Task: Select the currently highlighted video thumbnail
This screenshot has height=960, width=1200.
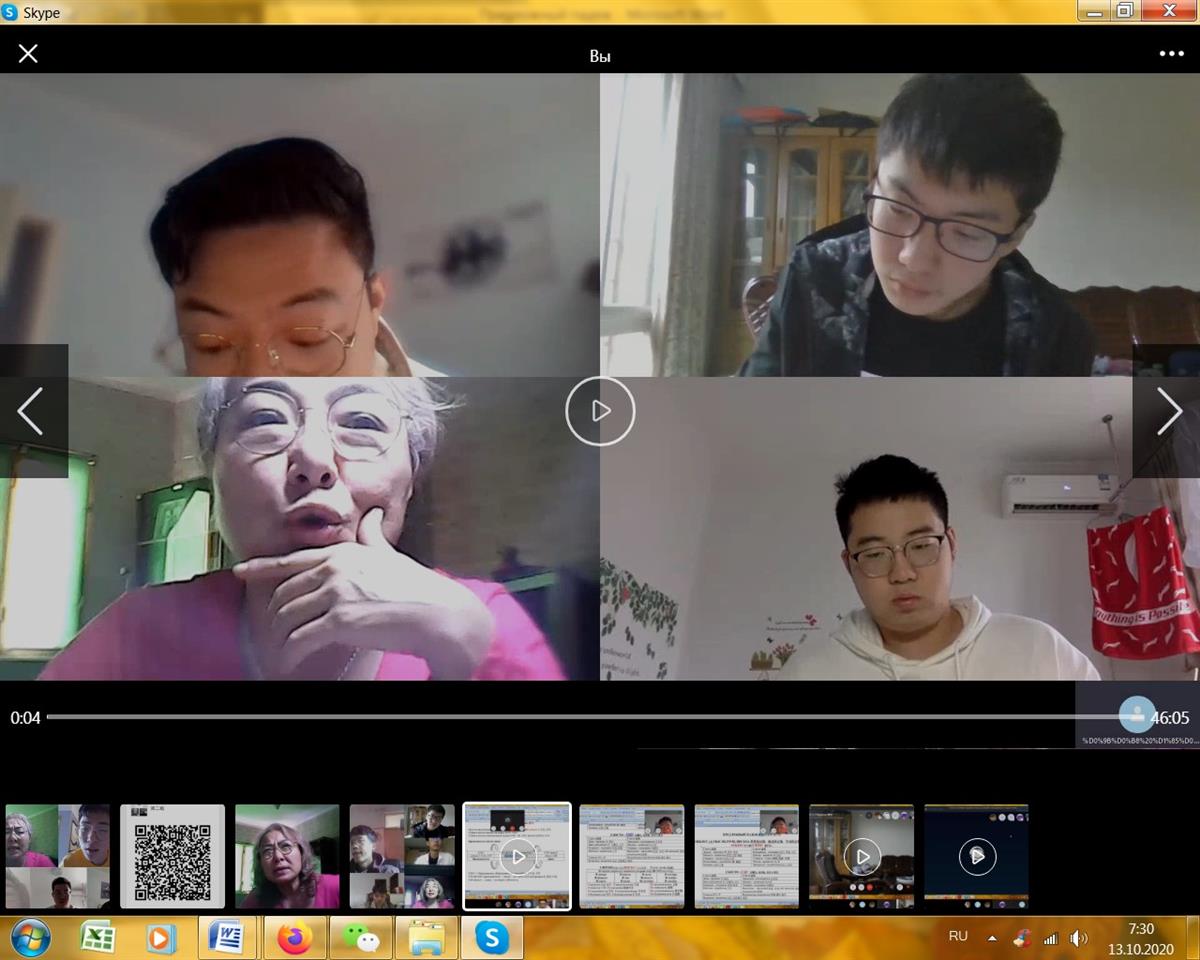Action: coord(517,856)
